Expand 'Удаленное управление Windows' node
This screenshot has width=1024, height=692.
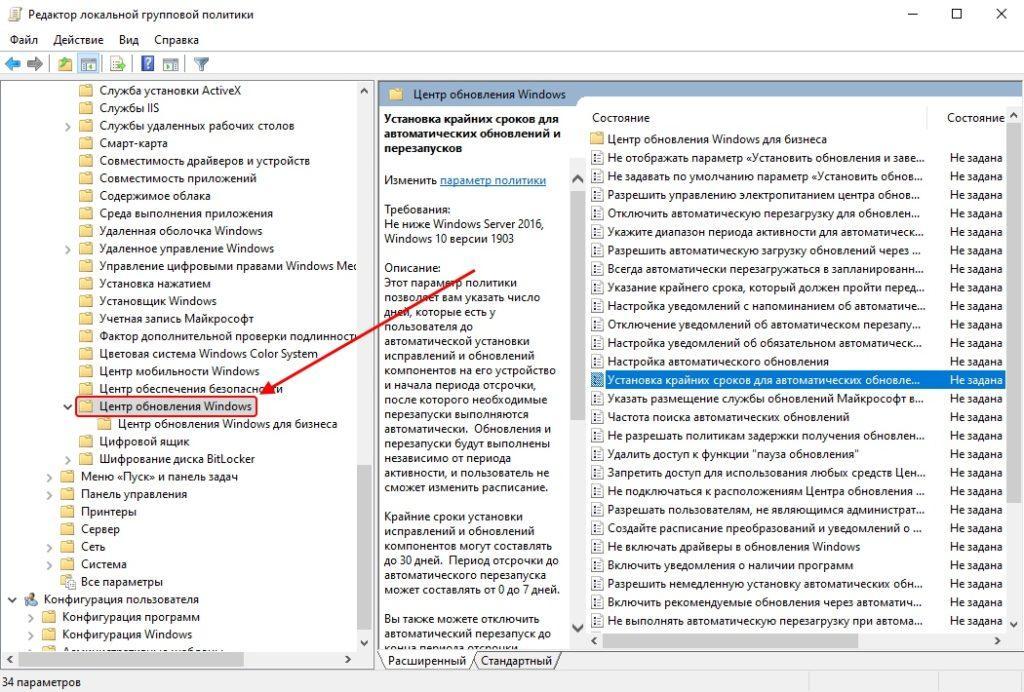click(x=68, y=249)
